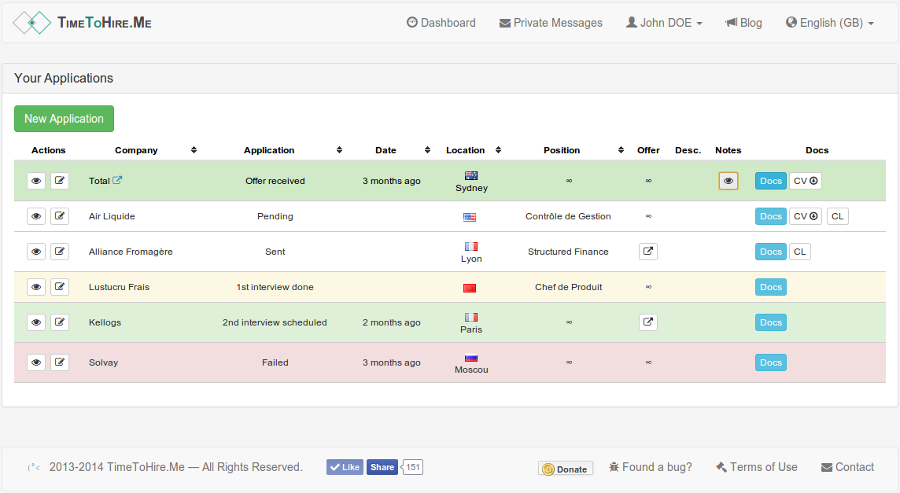Edit the Air Liquide application
Viewport: 900px width, 493px height.
pyautogui.click(x=60, y=216)
